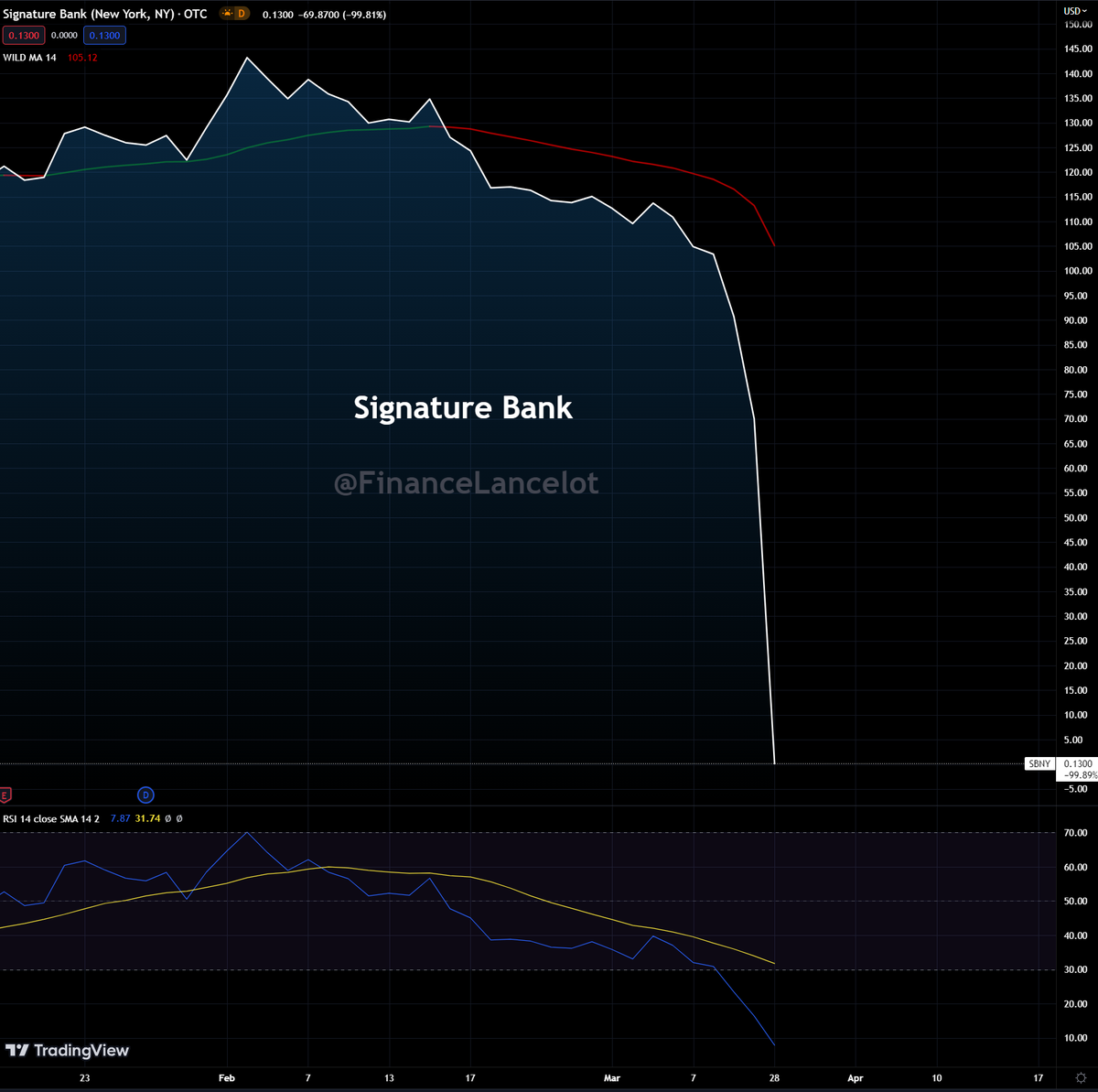1098x1092 pixels.
Task: Click the Mar marker on the bottom timeline
Action: 611,1078
